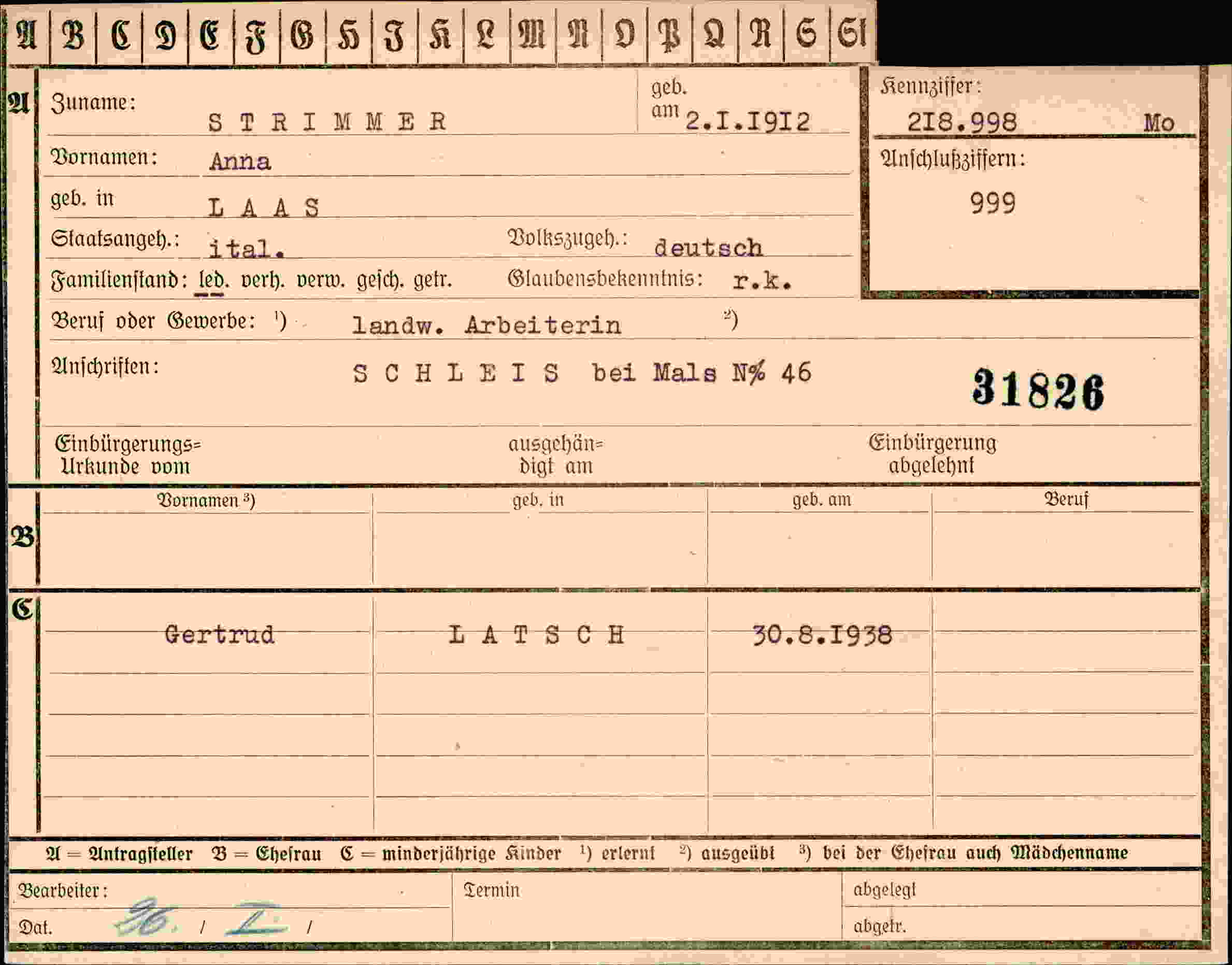This screenshot has height=965, width=1232.
Task: Select the letter Q index tab
Action: (x=714, y=35)
